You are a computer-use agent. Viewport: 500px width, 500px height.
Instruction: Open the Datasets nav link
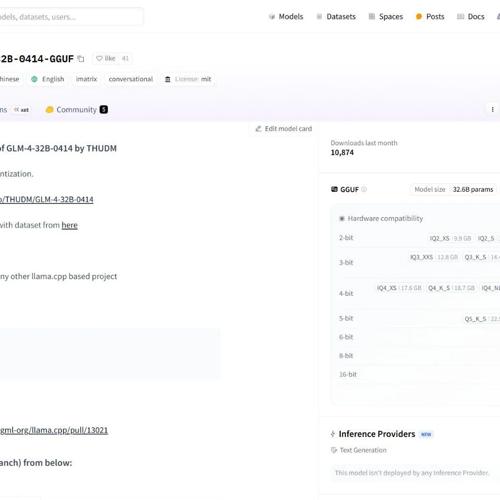pos(336,17)
